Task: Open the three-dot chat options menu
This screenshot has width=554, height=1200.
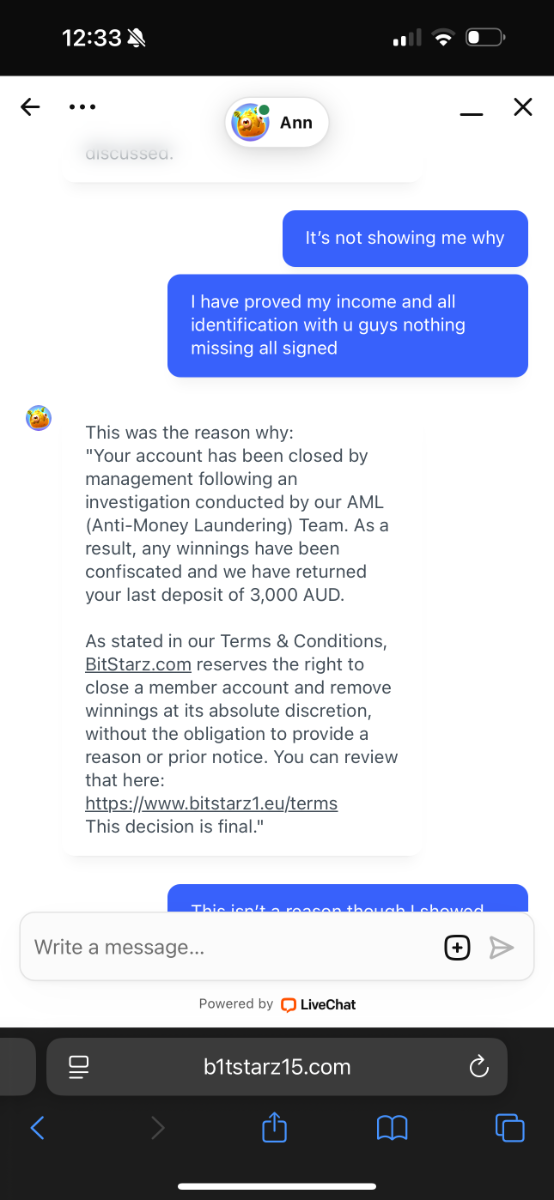Action: click(82, 107)
